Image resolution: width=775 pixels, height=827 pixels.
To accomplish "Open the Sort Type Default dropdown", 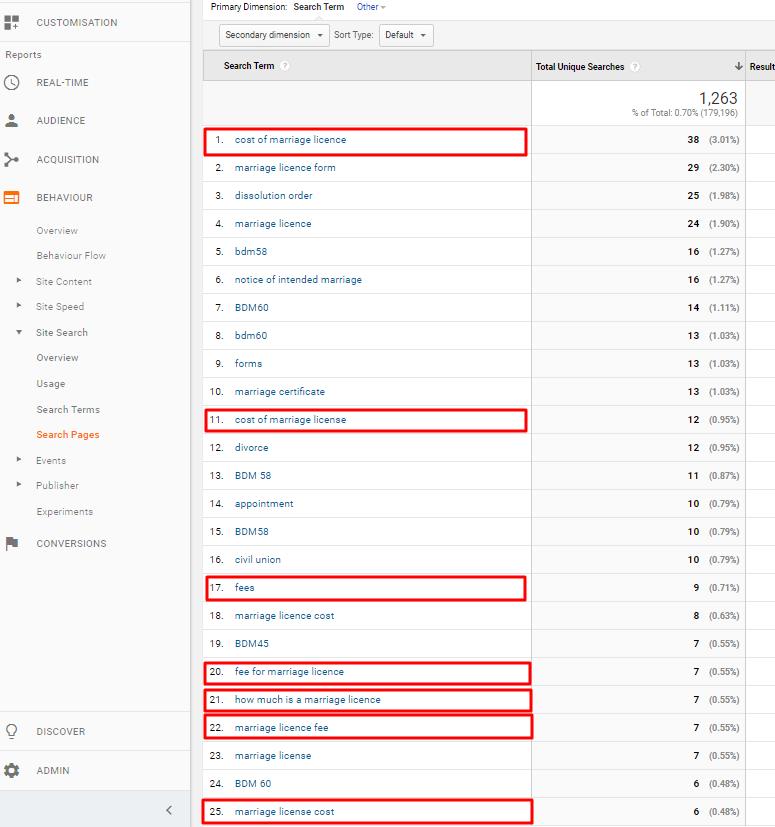I will click(x=406, y=35).
